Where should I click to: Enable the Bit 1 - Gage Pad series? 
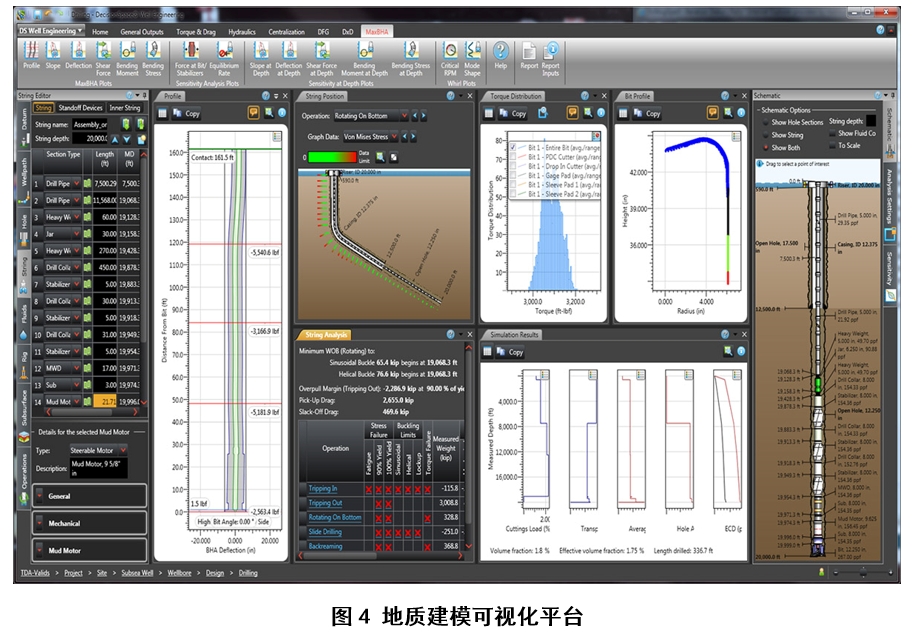pos(513,176)
